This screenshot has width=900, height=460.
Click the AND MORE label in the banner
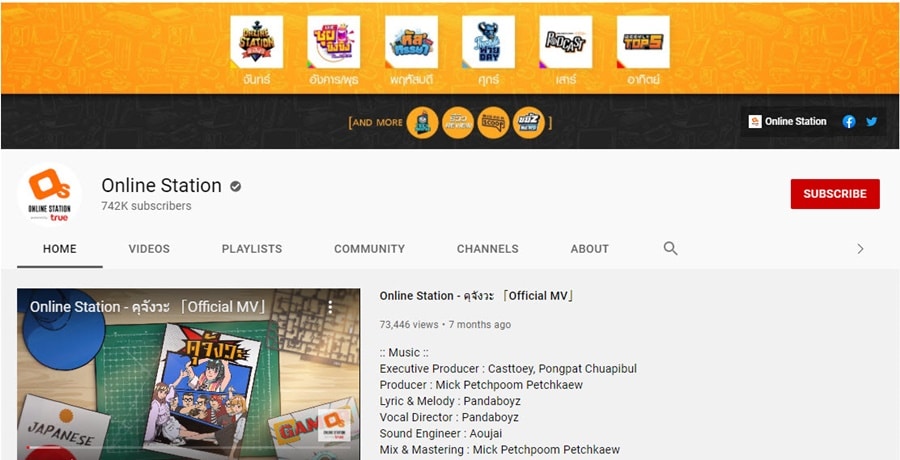(377, 122)
